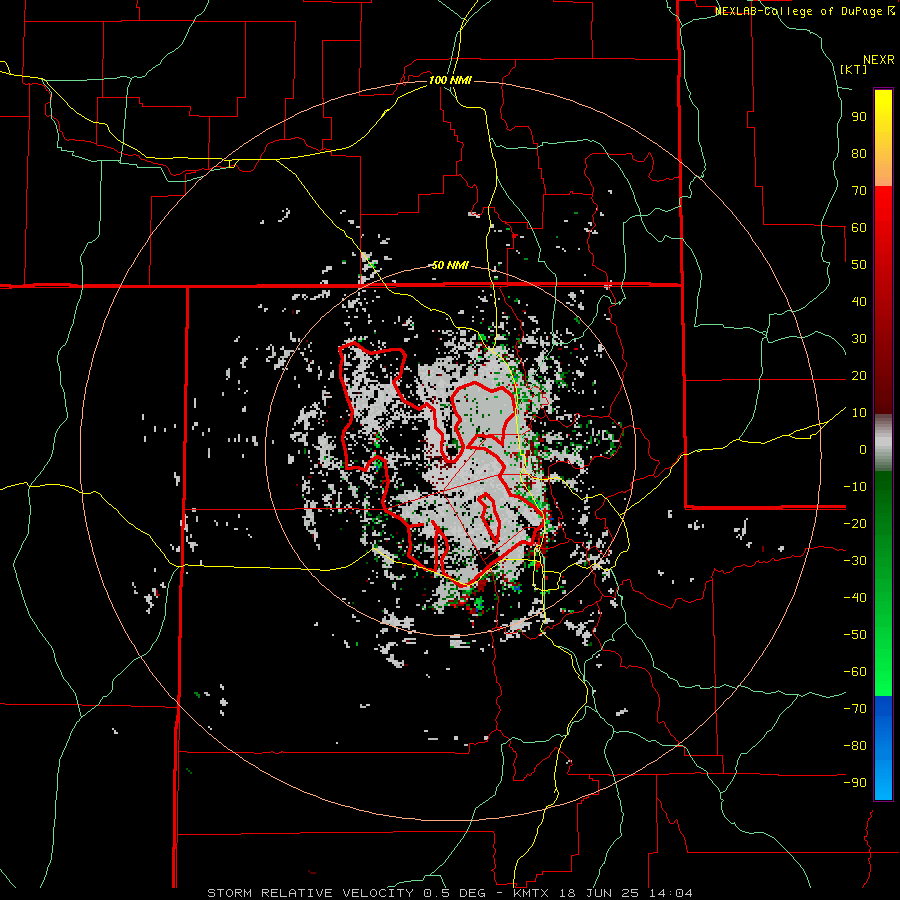Click the positive 10 knot scale label
The image size is (900, 900).
point(859,413)
